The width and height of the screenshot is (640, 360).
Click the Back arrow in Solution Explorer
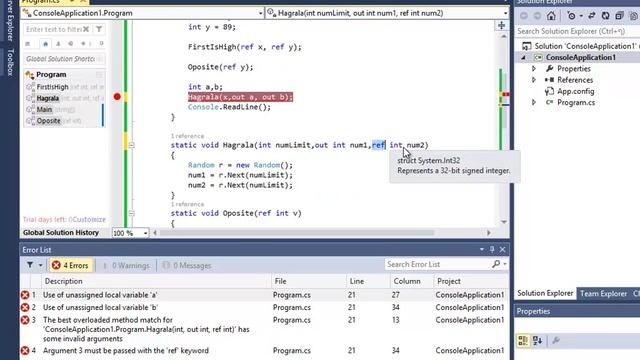pyautogui.click(x=524, y=16)
